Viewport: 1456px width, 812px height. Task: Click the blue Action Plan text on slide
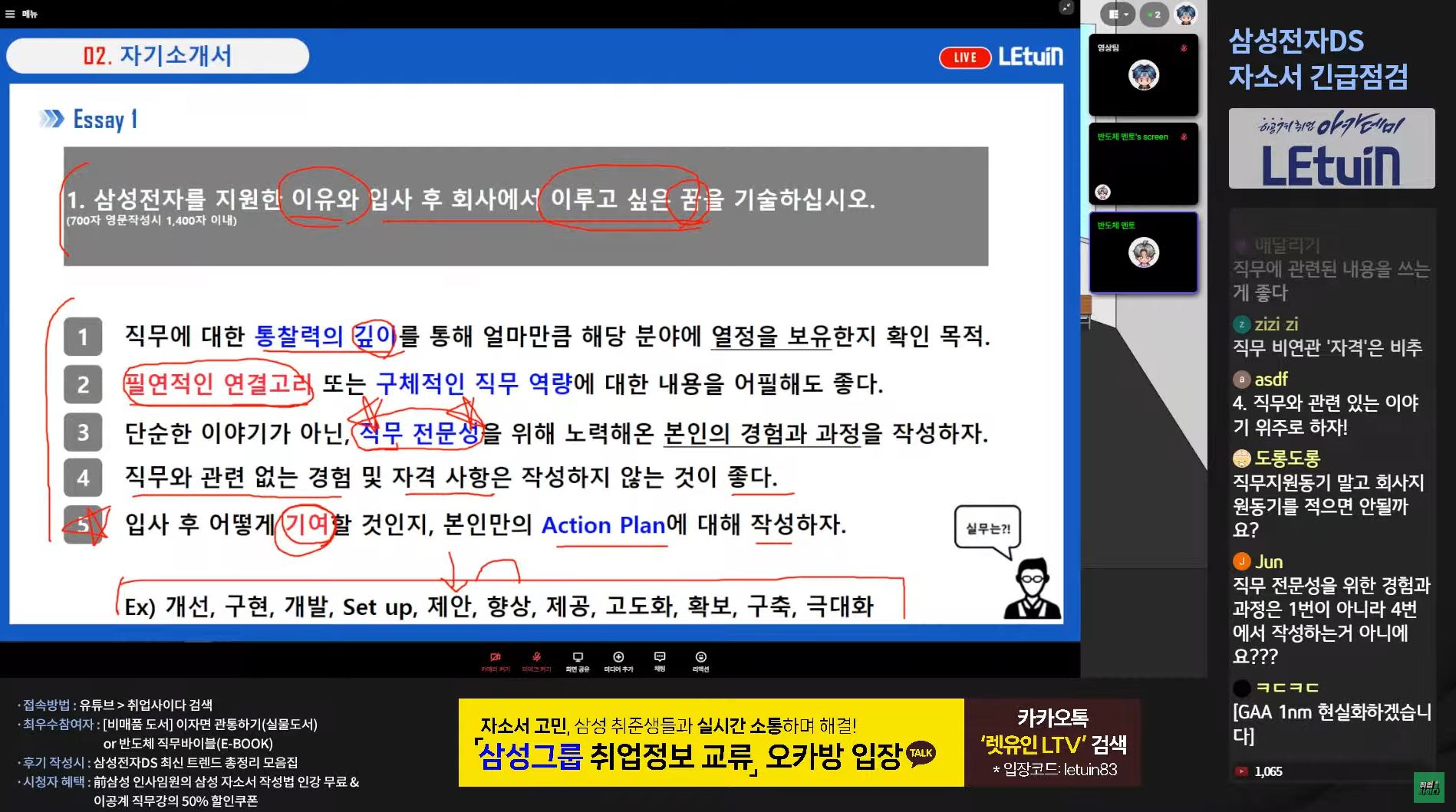[x=603, y=525]
